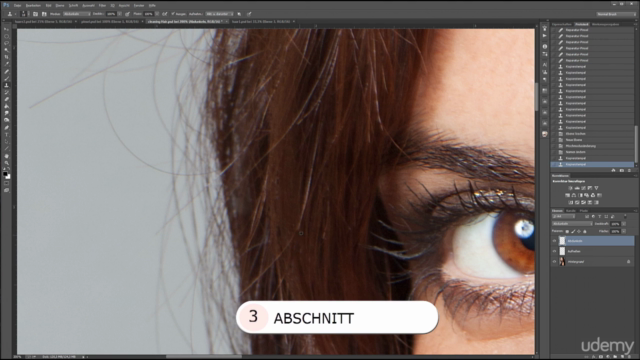640x360 pixels.
Task: Select the Zoom tool
Action: coord(7,163)
